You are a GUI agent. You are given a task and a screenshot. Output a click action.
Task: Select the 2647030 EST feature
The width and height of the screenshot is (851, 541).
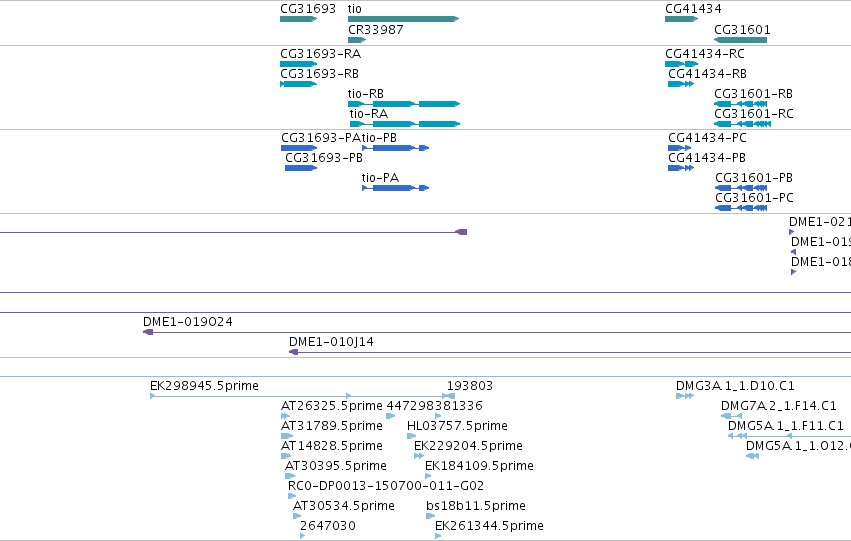[x=302, y=536]
